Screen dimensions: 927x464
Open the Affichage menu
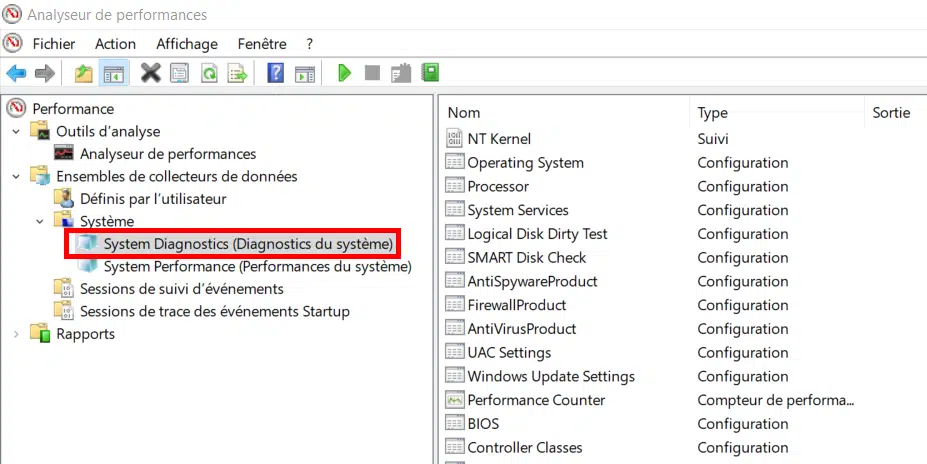[187, 44]
